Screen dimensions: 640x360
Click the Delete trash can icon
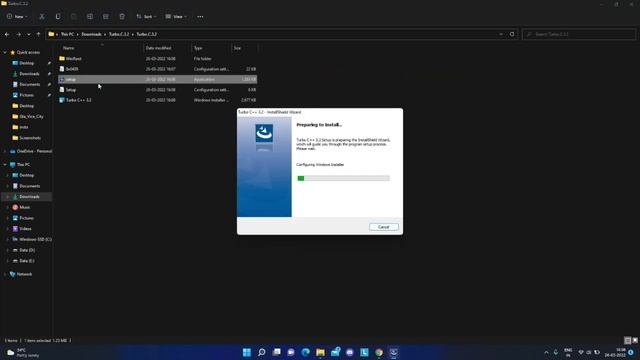122,17
